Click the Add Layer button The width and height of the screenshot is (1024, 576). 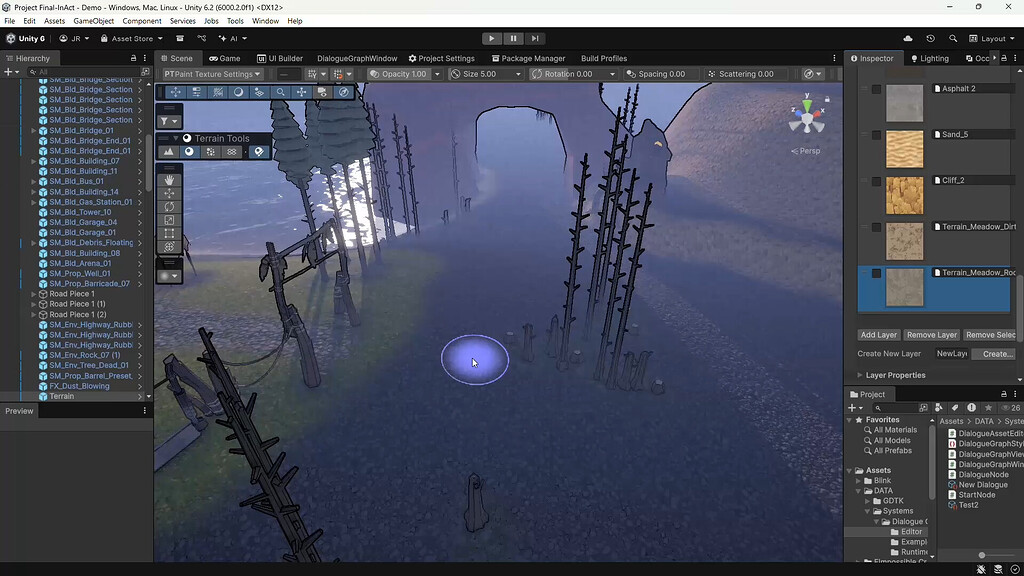coord(878,334)
